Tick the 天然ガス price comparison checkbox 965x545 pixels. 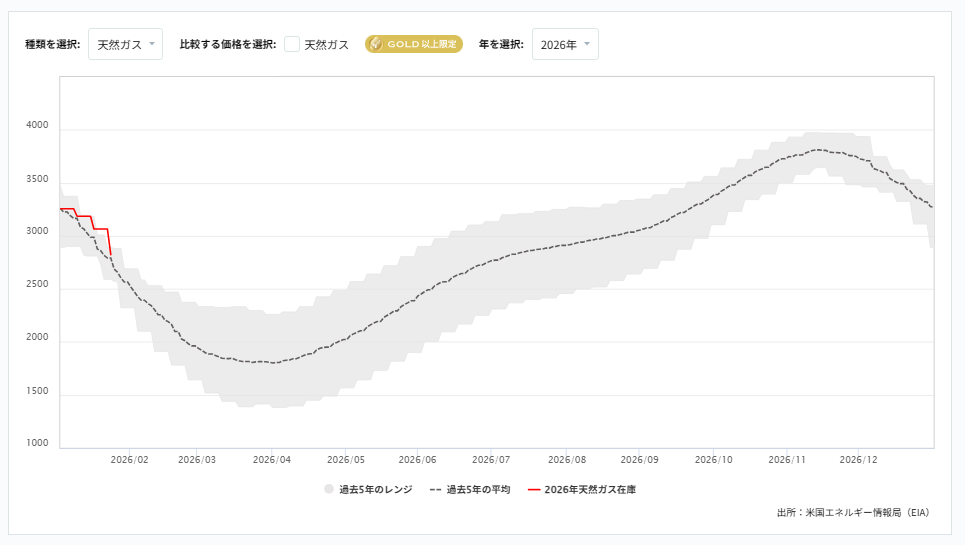point(292,44)
